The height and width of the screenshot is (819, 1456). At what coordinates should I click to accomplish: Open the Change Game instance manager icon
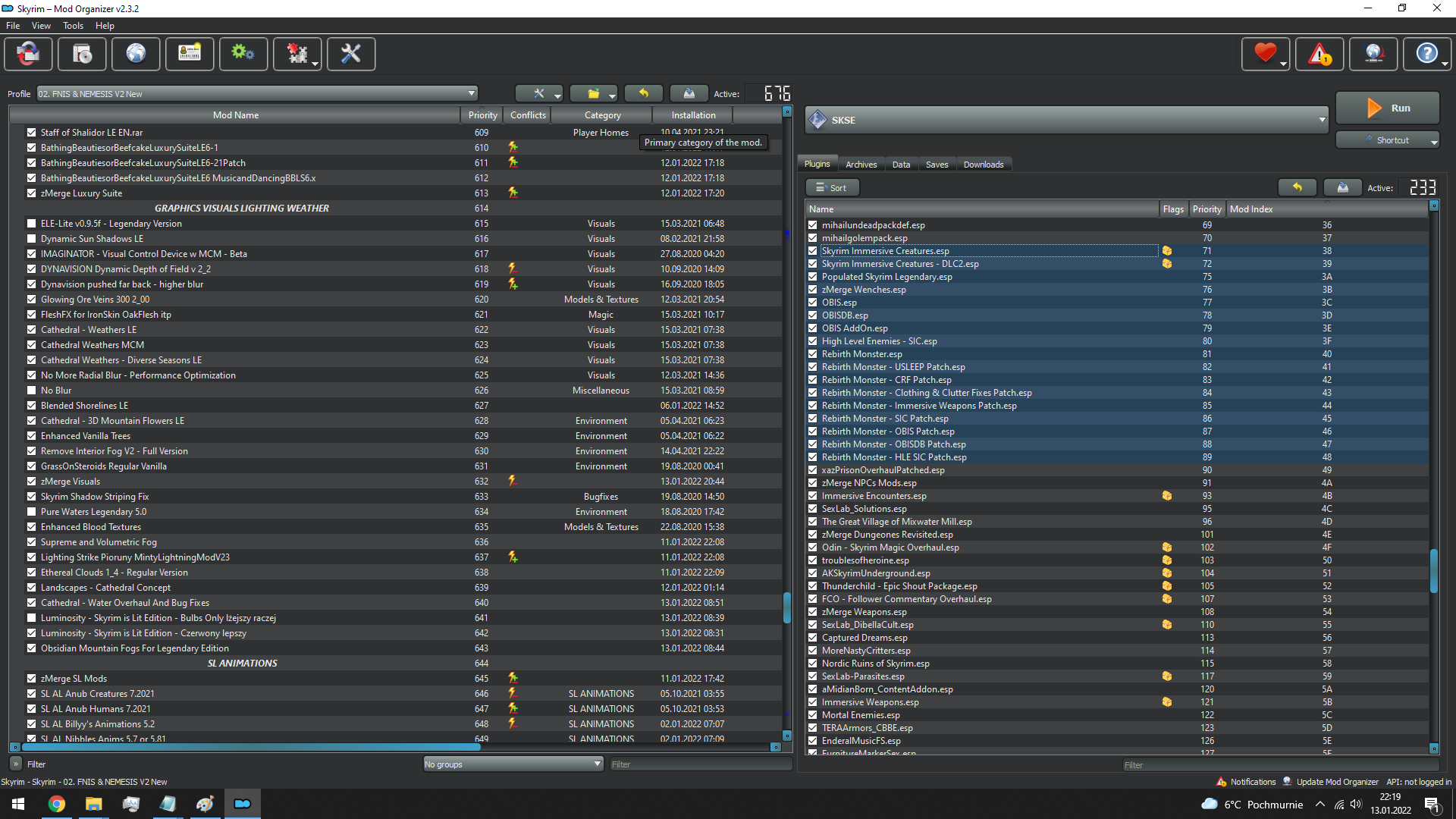click(x=28, y=54)
